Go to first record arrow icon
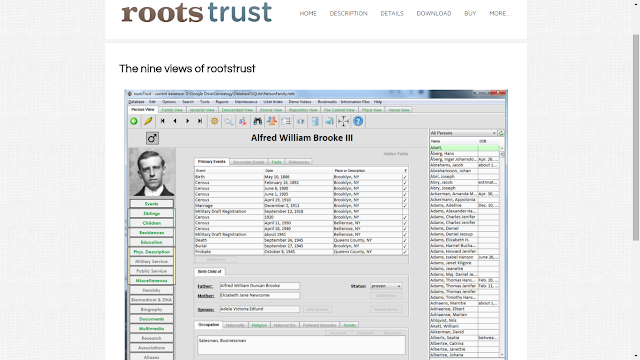This screenshot has width=640, height=360. pyautogui.click(x=162, y=121)
